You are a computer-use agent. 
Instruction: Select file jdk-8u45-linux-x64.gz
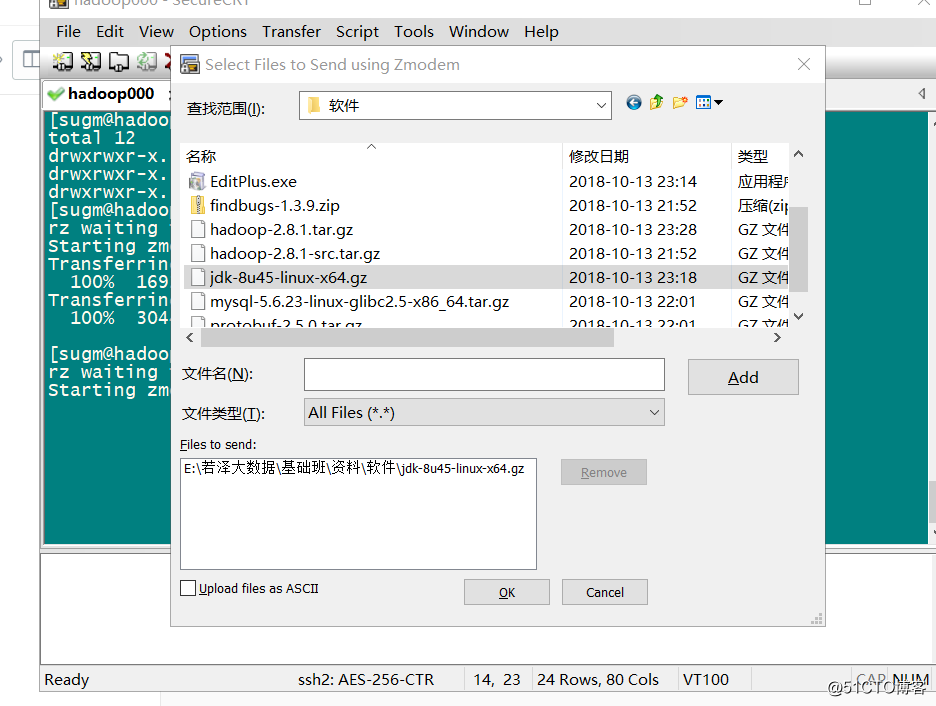pyautogui.click(x=288, y=278)
